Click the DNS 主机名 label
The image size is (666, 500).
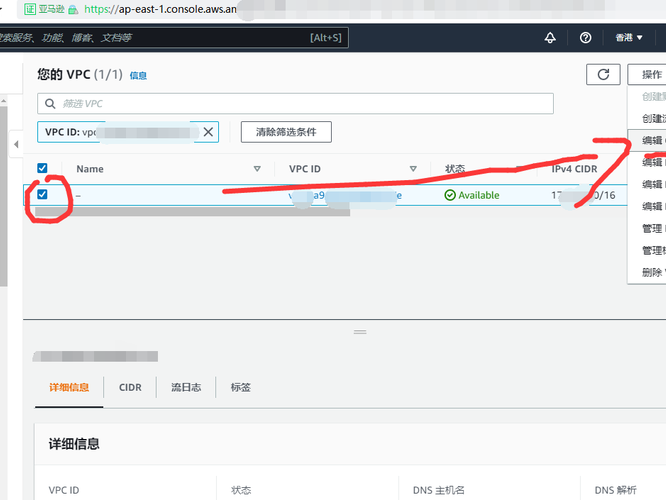(x=439, y=490)
